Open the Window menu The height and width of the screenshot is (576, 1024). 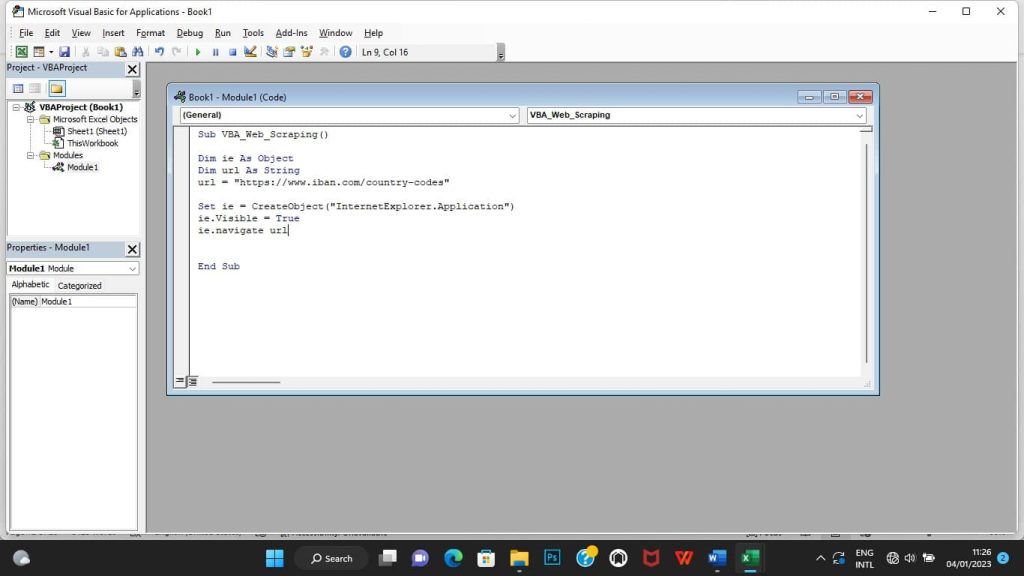pos(336,33)
